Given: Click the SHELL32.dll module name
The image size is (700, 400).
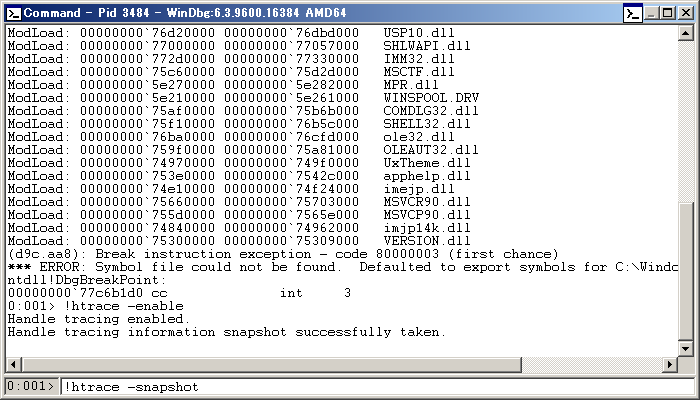Looking at the screenshot, I should point(427,124).
